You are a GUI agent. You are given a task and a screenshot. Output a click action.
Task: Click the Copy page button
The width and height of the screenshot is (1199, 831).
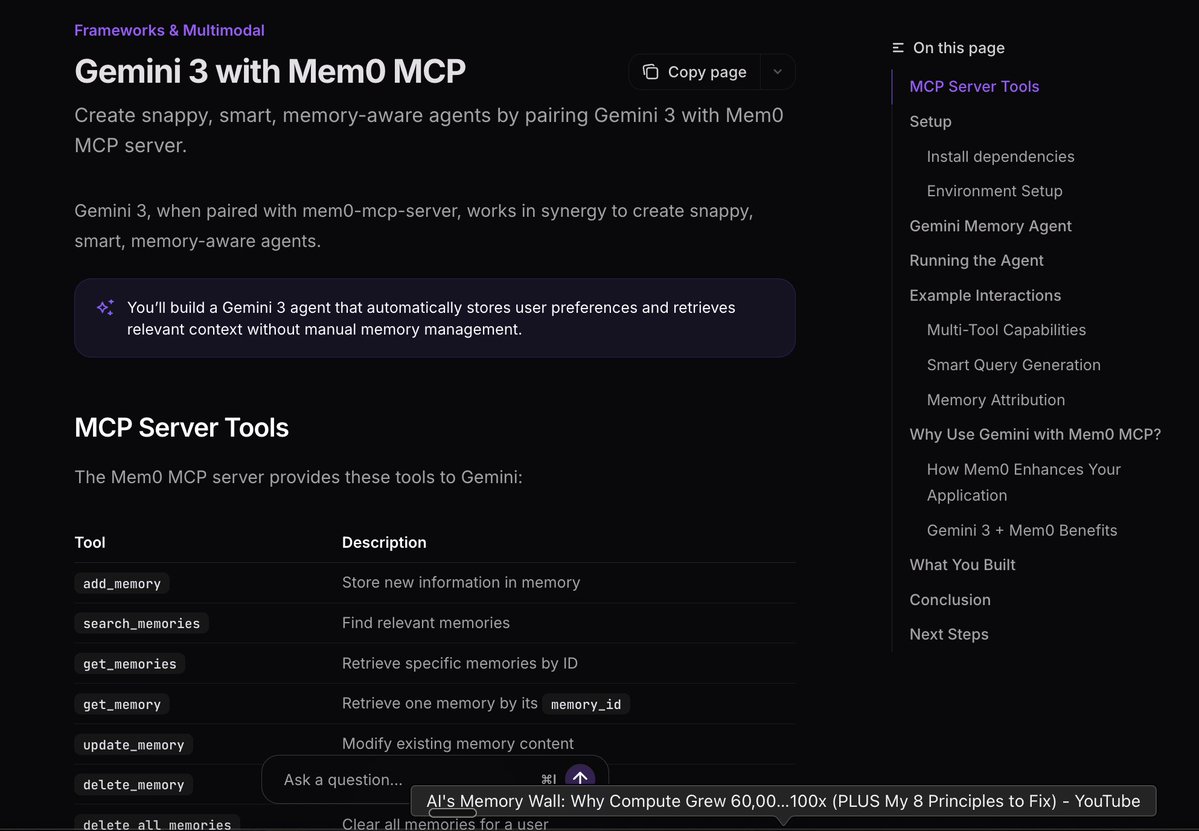pos(694,72)
